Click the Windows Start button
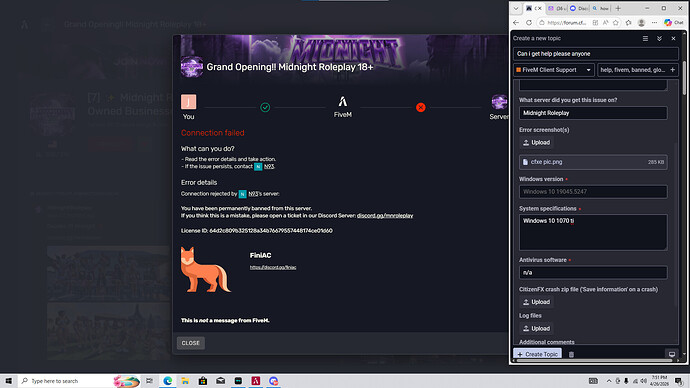This screenshot has width=690, height=388. (8, 381)
